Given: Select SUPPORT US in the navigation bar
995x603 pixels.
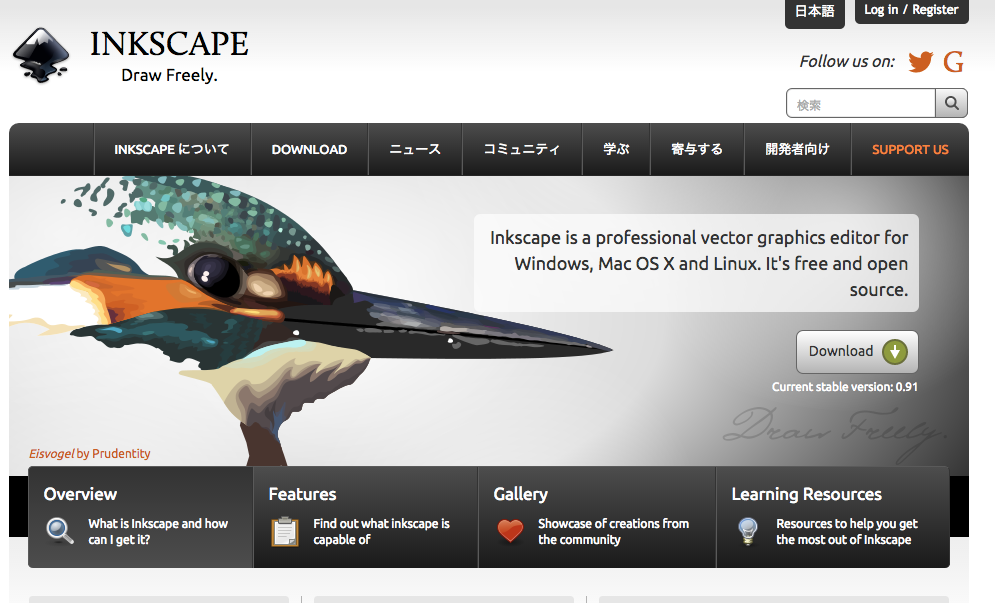Looking at the screenshot, I should coord(910,149).
